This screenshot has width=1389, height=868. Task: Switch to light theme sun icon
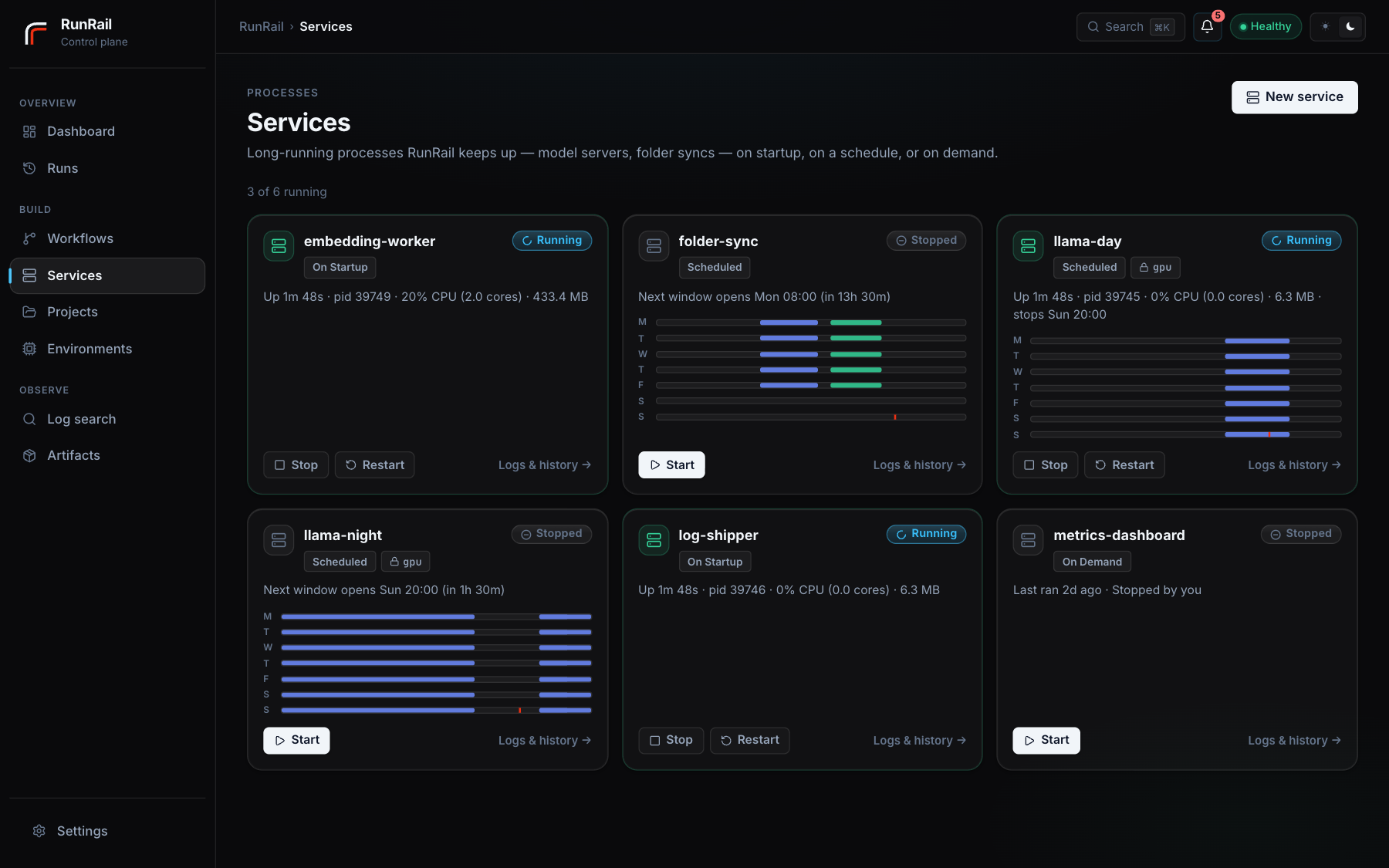1325,27
